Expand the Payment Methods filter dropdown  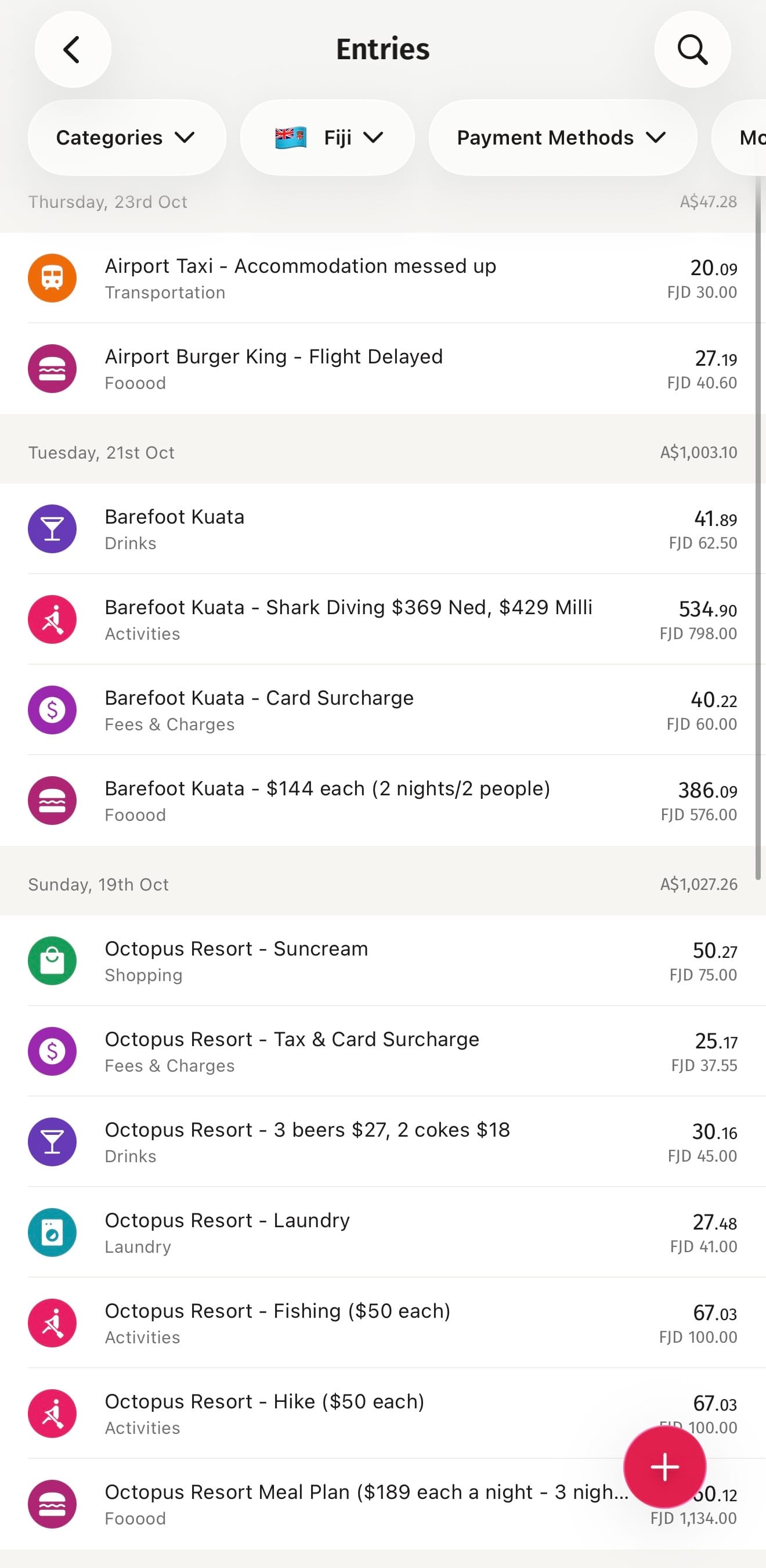[x=562, y=138]
